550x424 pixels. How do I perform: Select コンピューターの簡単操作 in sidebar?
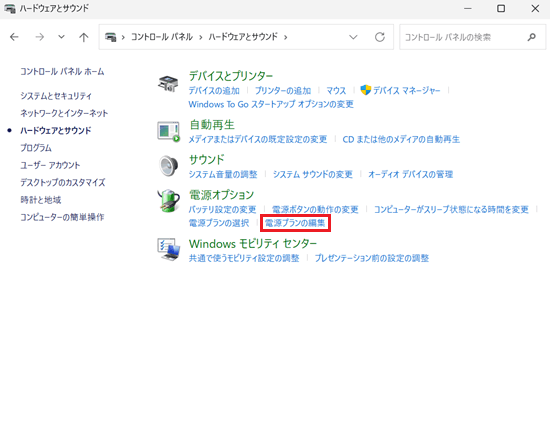(x=62, y=217)
